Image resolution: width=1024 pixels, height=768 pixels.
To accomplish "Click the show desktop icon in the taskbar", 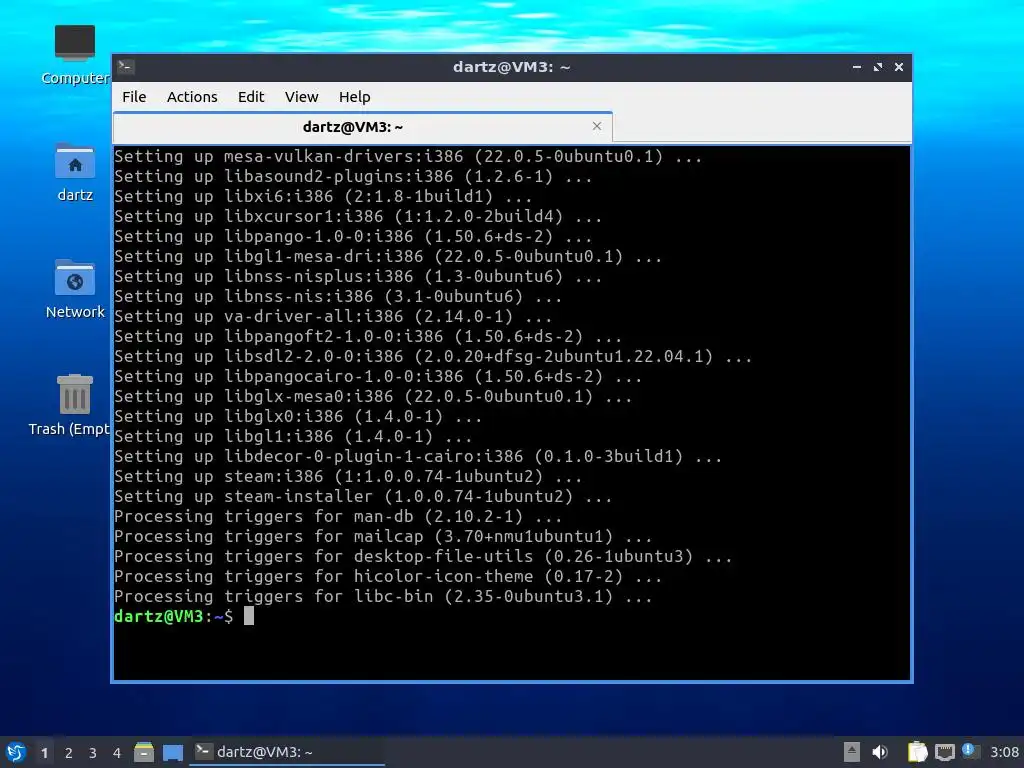I will pos(173,752).
